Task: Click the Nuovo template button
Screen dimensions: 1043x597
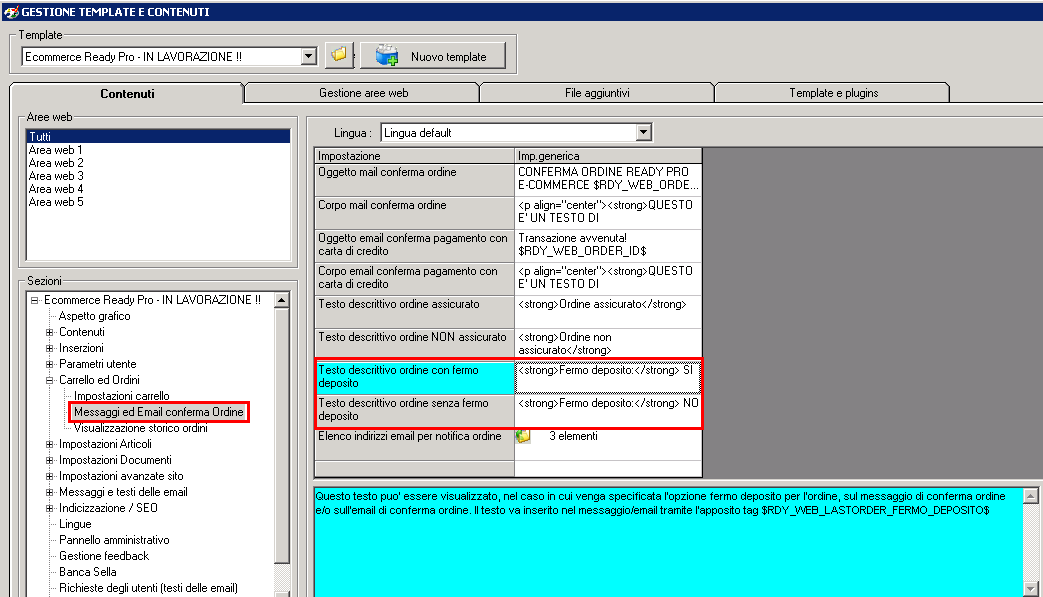Action: tap(433, 56)
